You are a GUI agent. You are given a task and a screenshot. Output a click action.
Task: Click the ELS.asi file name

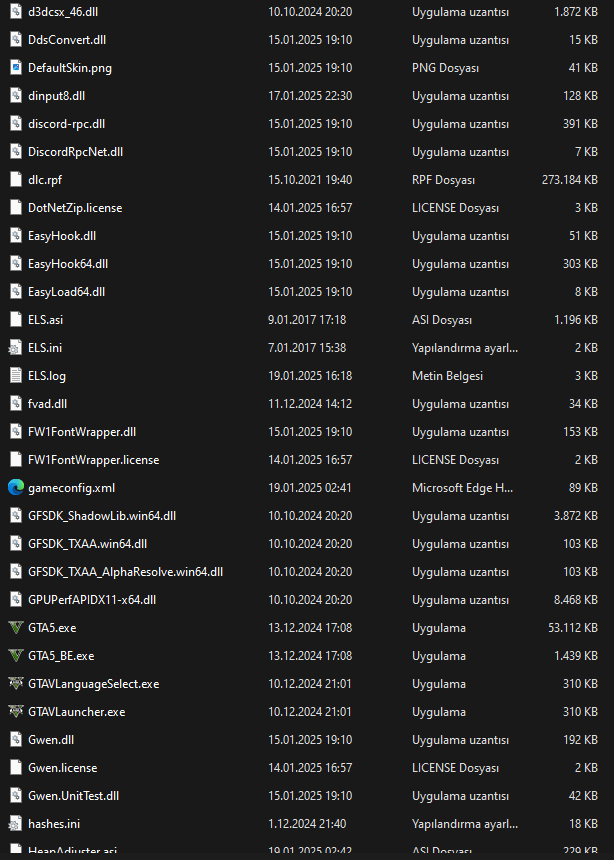point(46,320)
